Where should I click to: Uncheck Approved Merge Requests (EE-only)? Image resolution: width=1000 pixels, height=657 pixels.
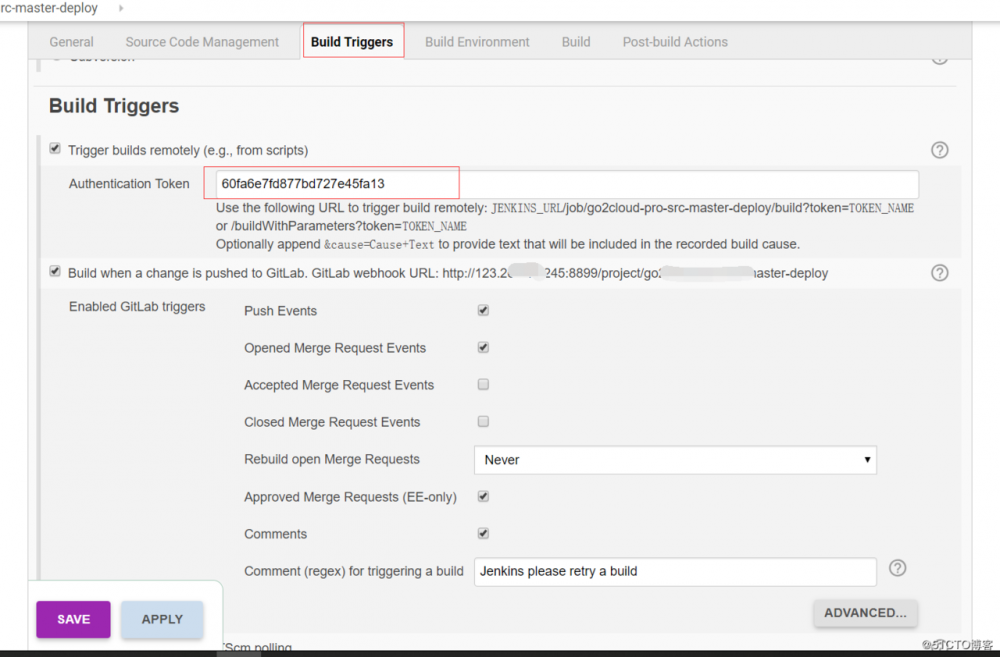click(x=483, y=496)
